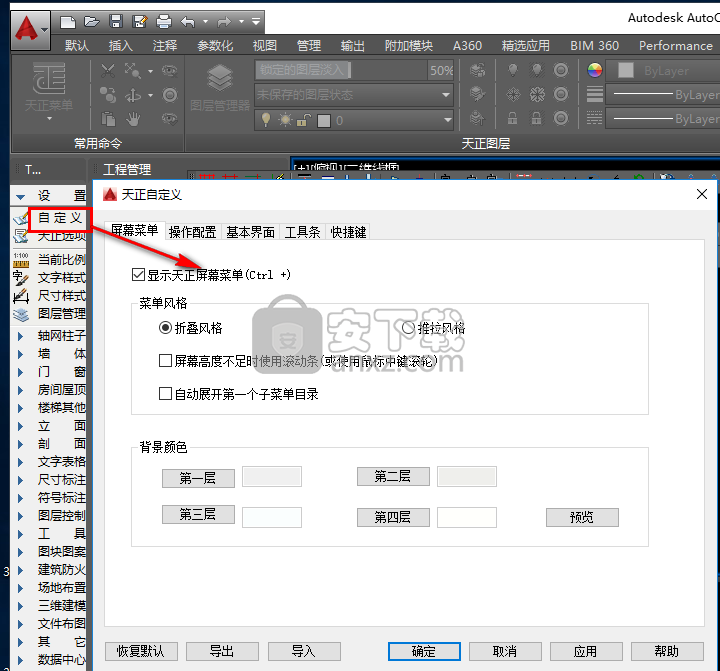The height and width of the screenshot is (671, 720).
Task: Click the Redo arrow icon
Action: (x=224, y=22)
